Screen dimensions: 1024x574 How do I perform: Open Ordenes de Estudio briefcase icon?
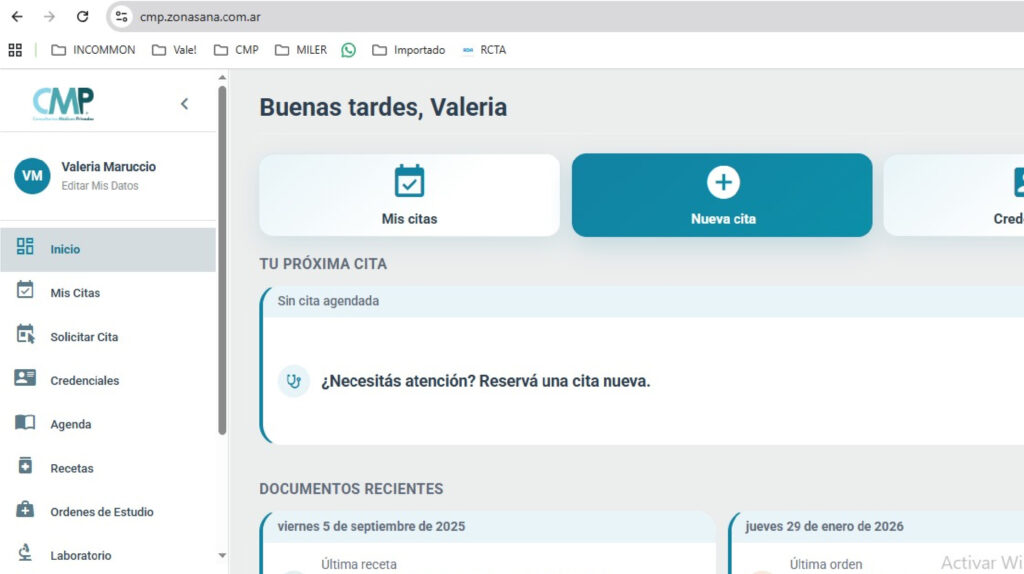click(25, 511)
